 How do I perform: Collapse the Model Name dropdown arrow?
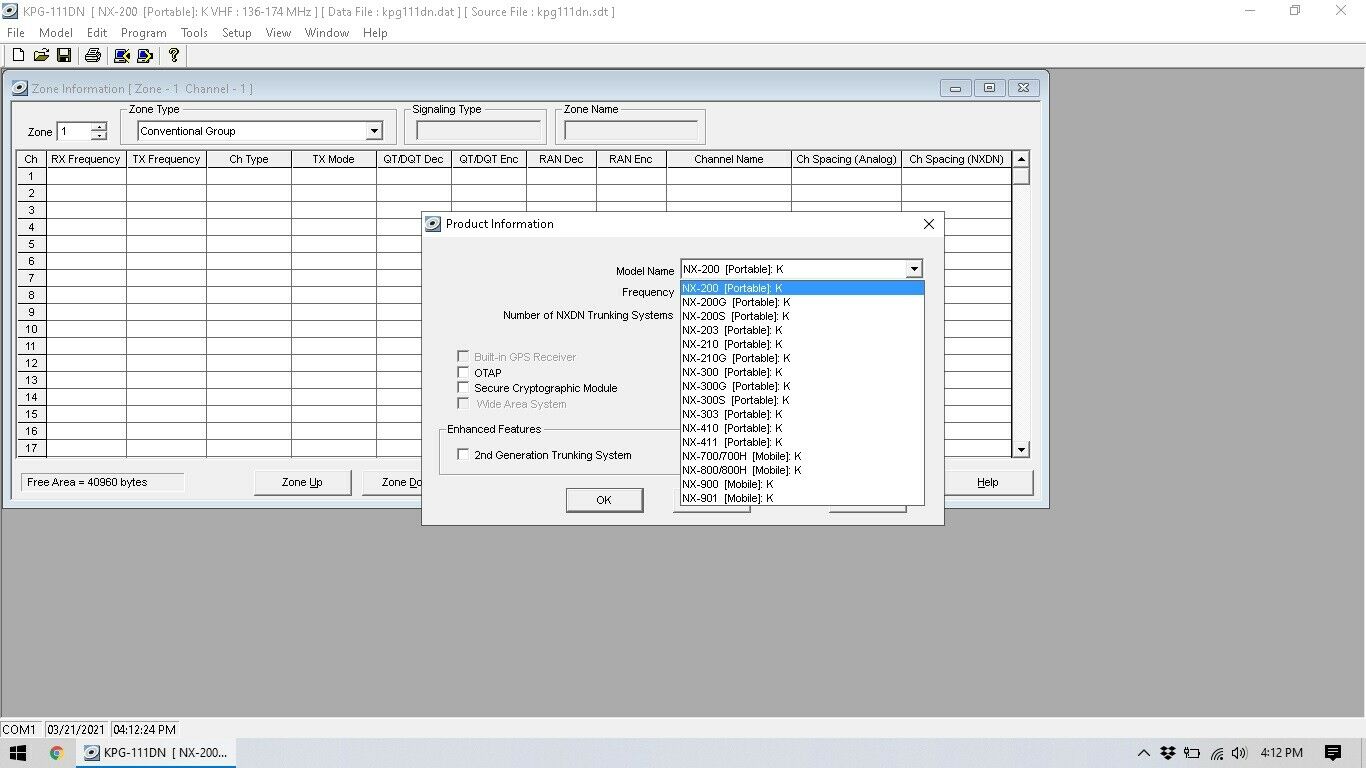click(x=913, y=269)
